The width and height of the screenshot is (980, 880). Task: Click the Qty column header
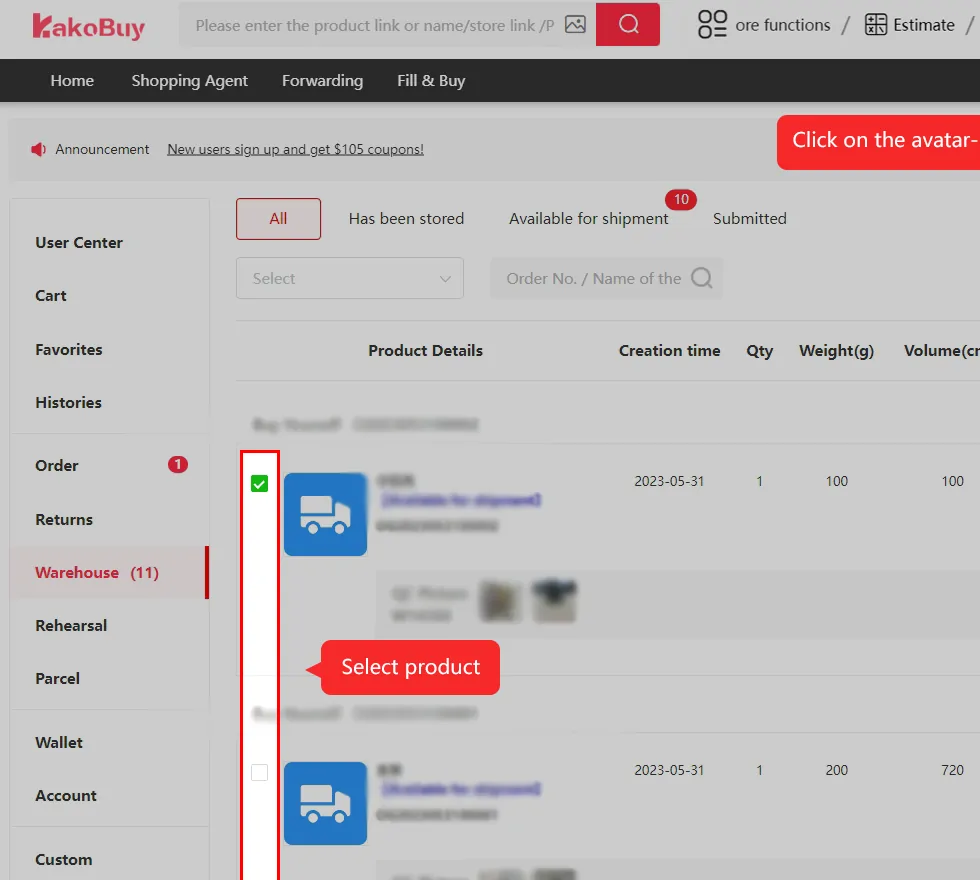point(759,351)
